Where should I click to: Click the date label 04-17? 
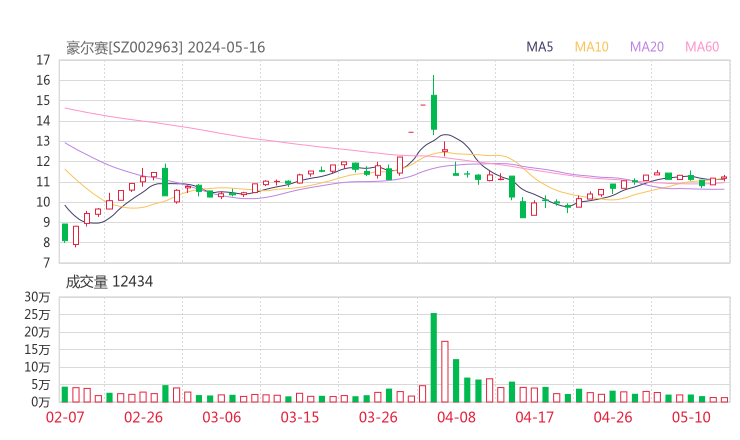(x=535, y=417)
